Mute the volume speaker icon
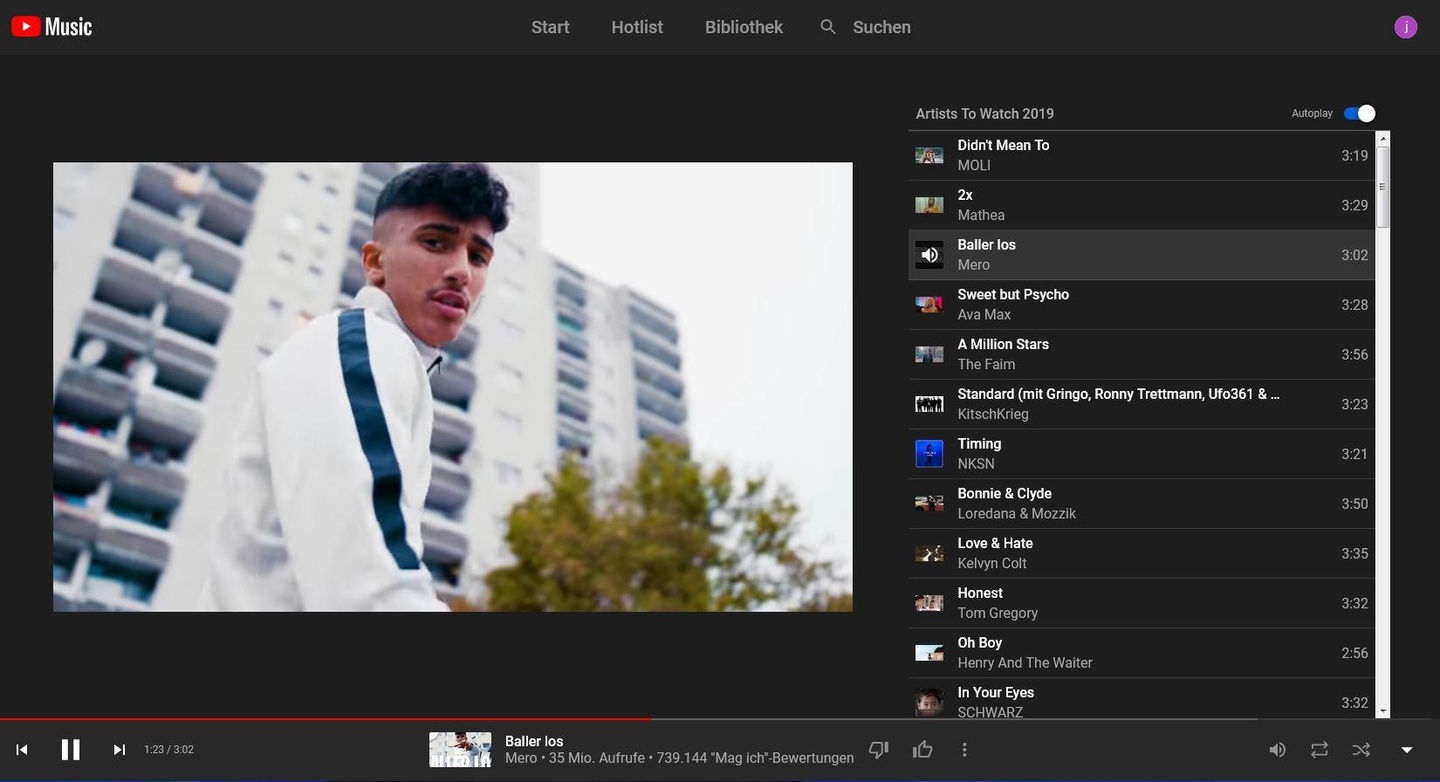1440x782 pixels. [x=1277, y=750]
